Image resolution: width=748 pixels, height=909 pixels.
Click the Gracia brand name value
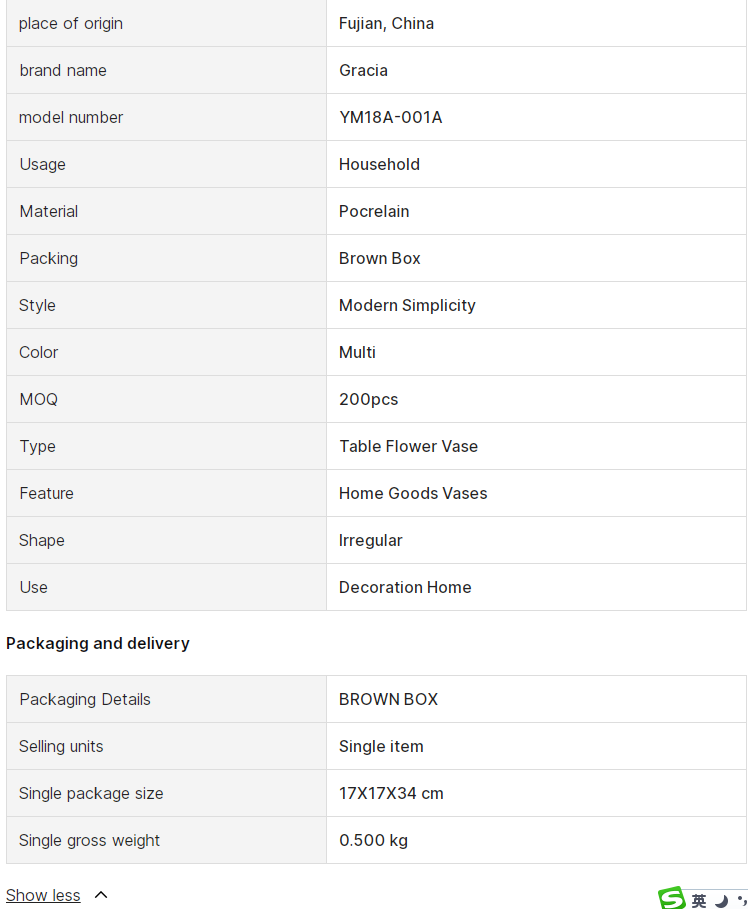coord(363,70)
